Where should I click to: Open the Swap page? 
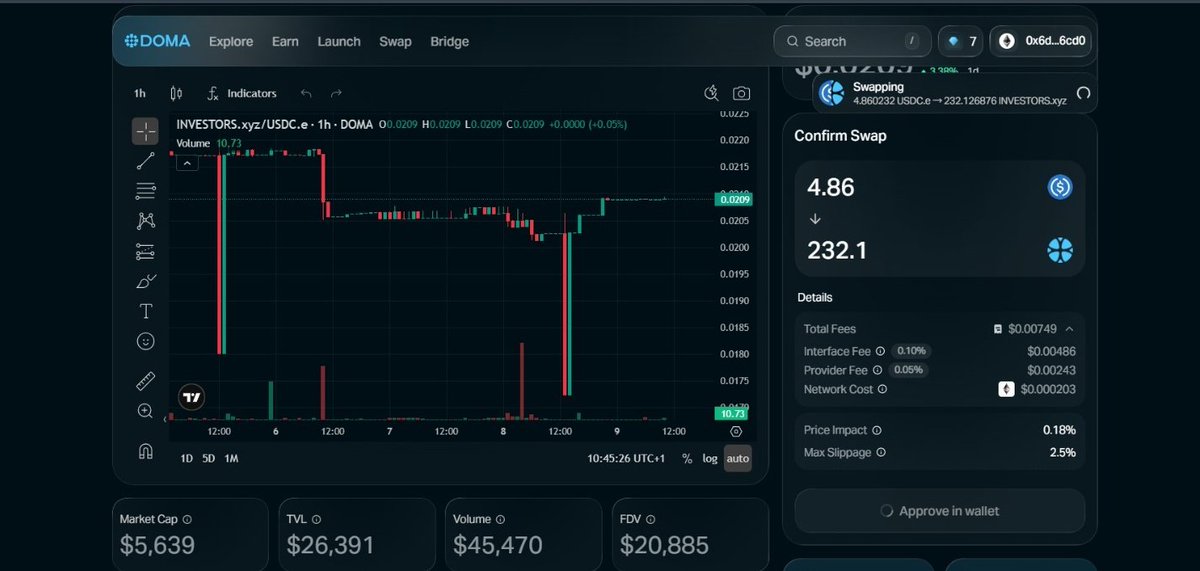pos(395,41)
